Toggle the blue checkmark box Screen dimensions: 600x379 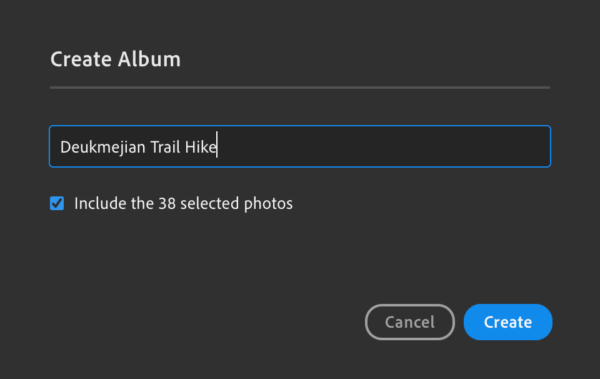(x=57, y=203)
